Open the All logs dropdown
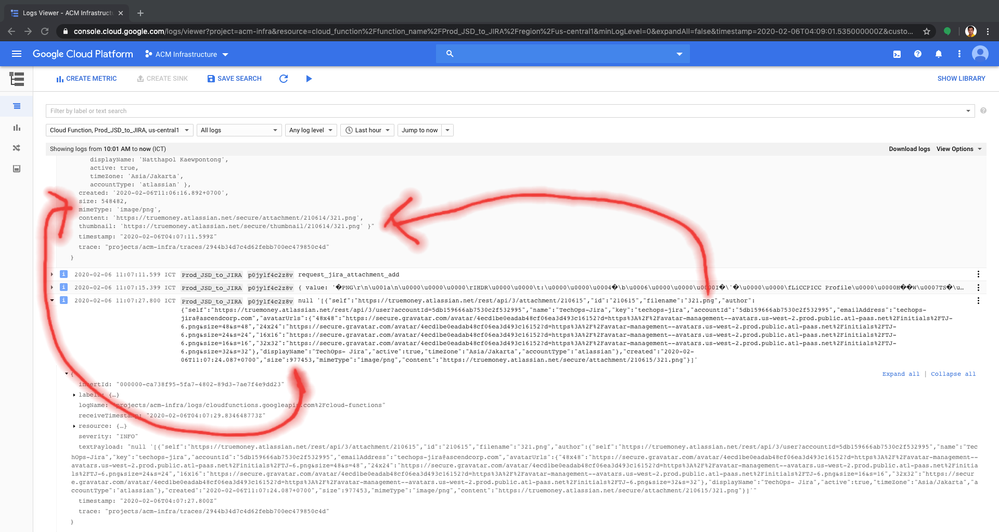The image size is (999, 532). [x=239, y=130]
